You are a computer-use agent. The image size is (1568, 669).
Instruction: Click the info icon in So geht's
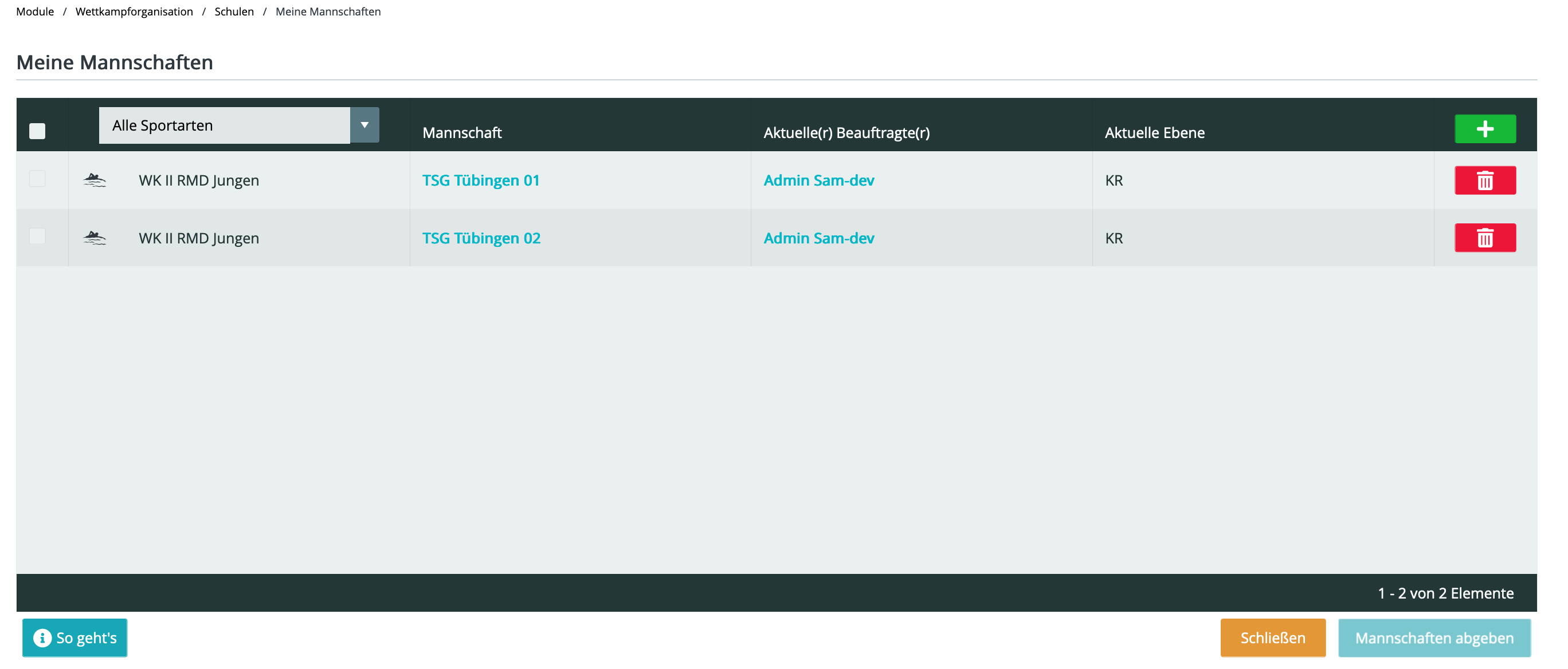click(x=42, y=637)
